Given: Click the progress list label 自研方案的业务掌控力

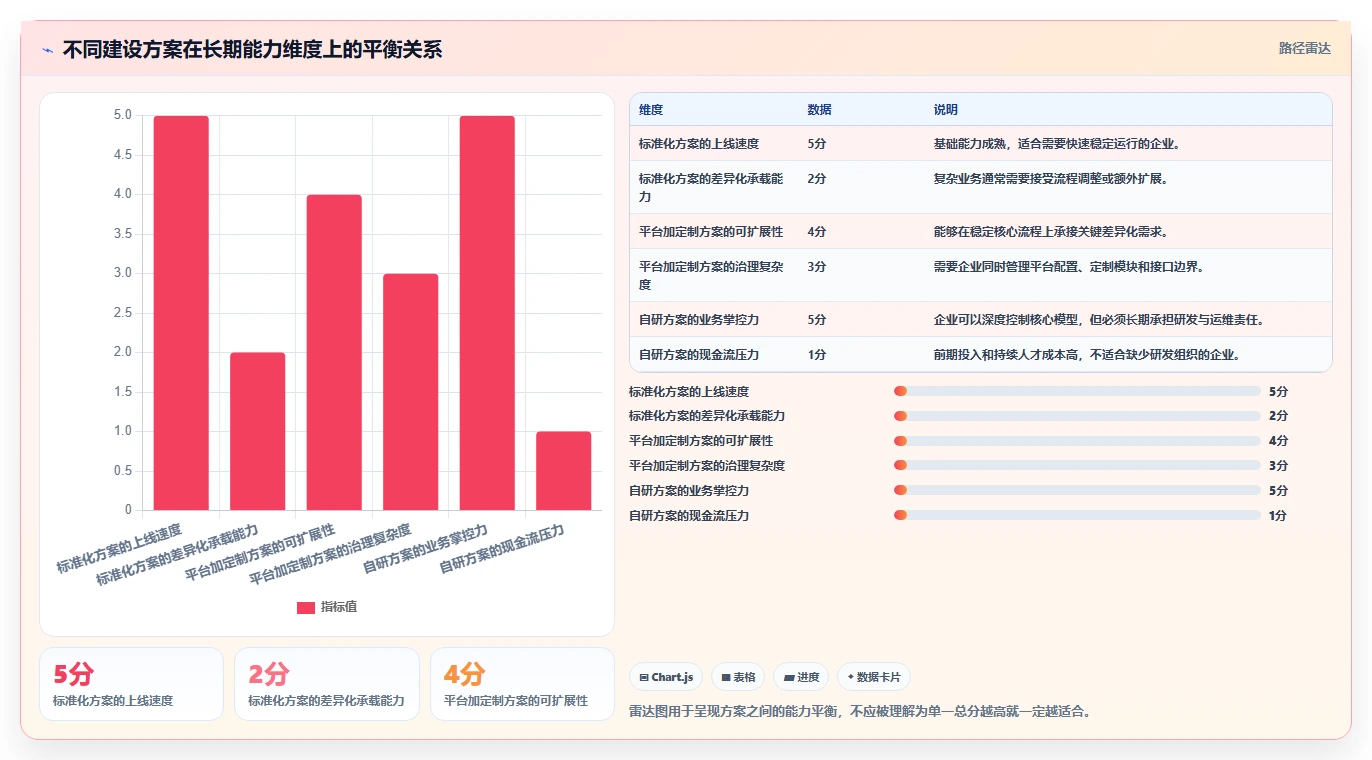Looking at the screenshot, I should [689, 491].
